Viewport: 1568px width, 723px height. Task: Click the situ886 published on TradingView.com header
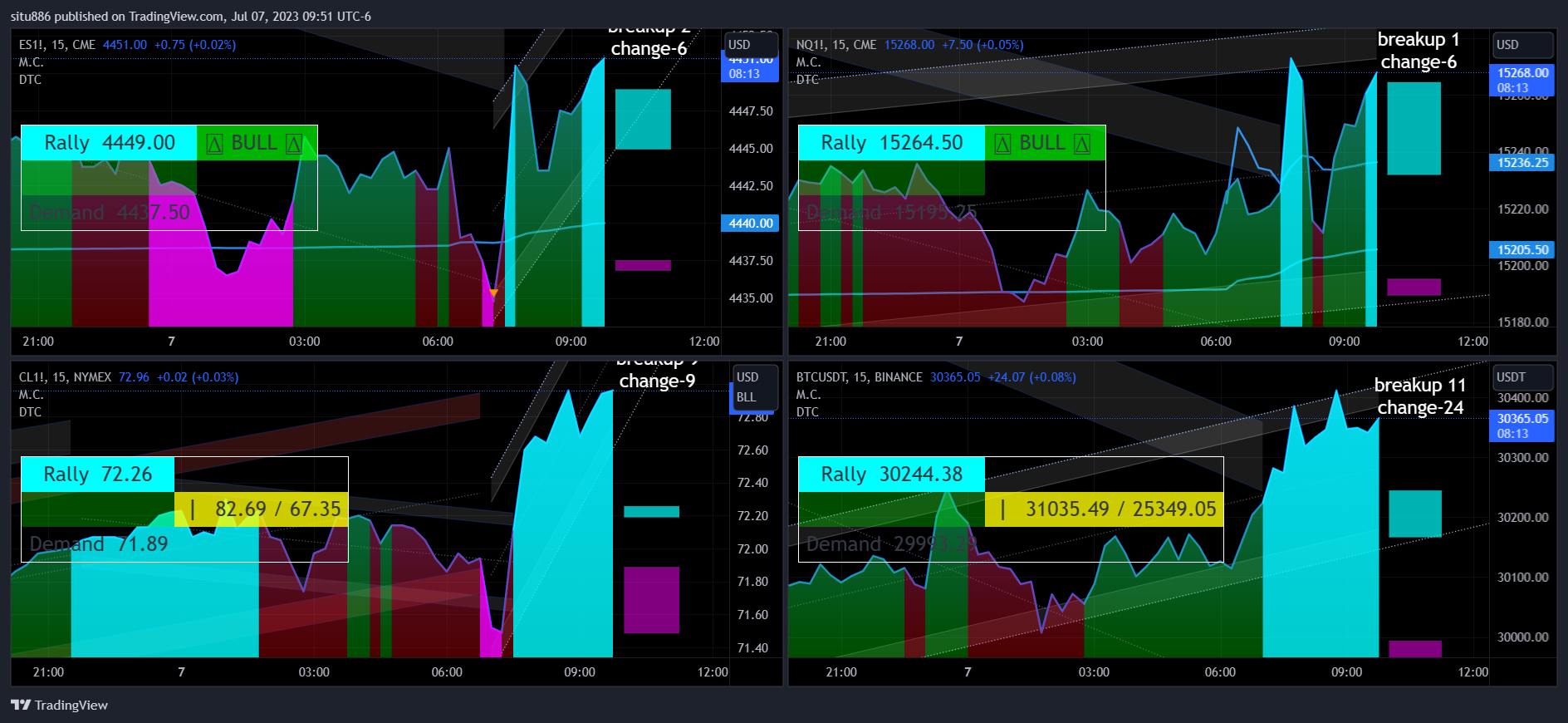[x=190, y=16]
